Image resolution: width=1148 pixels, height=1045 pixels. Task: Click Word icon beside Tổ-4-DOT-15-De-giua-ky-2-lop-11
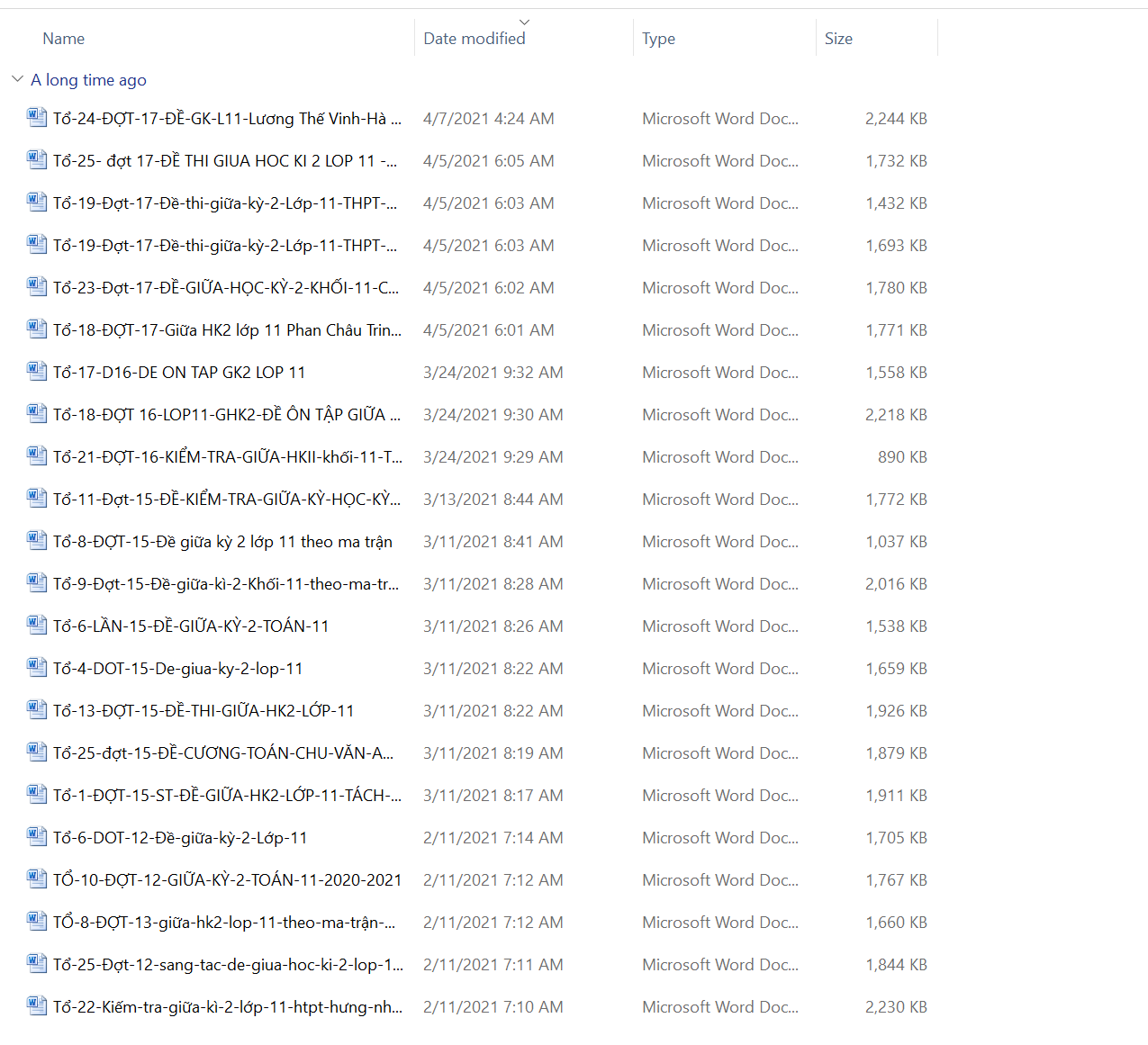37,668
